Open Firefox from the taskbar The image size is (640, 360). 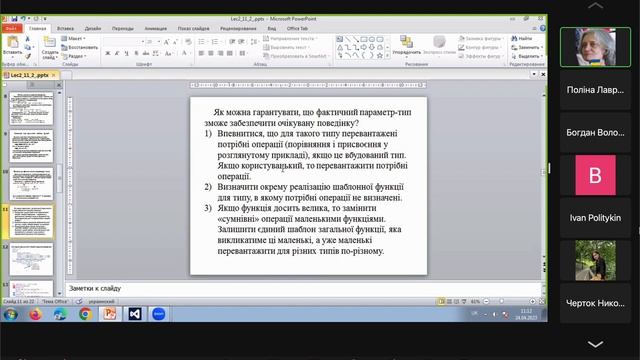click(x=36, y=314)
